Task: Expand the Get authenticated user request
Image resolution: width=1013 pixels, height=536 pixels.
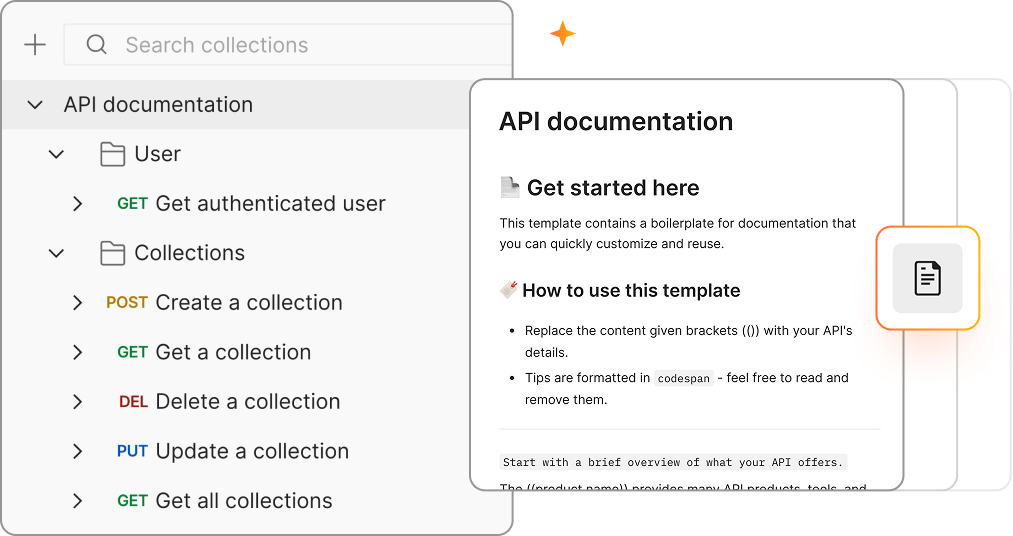Action: pyautogui.click(x=78, y=203)
